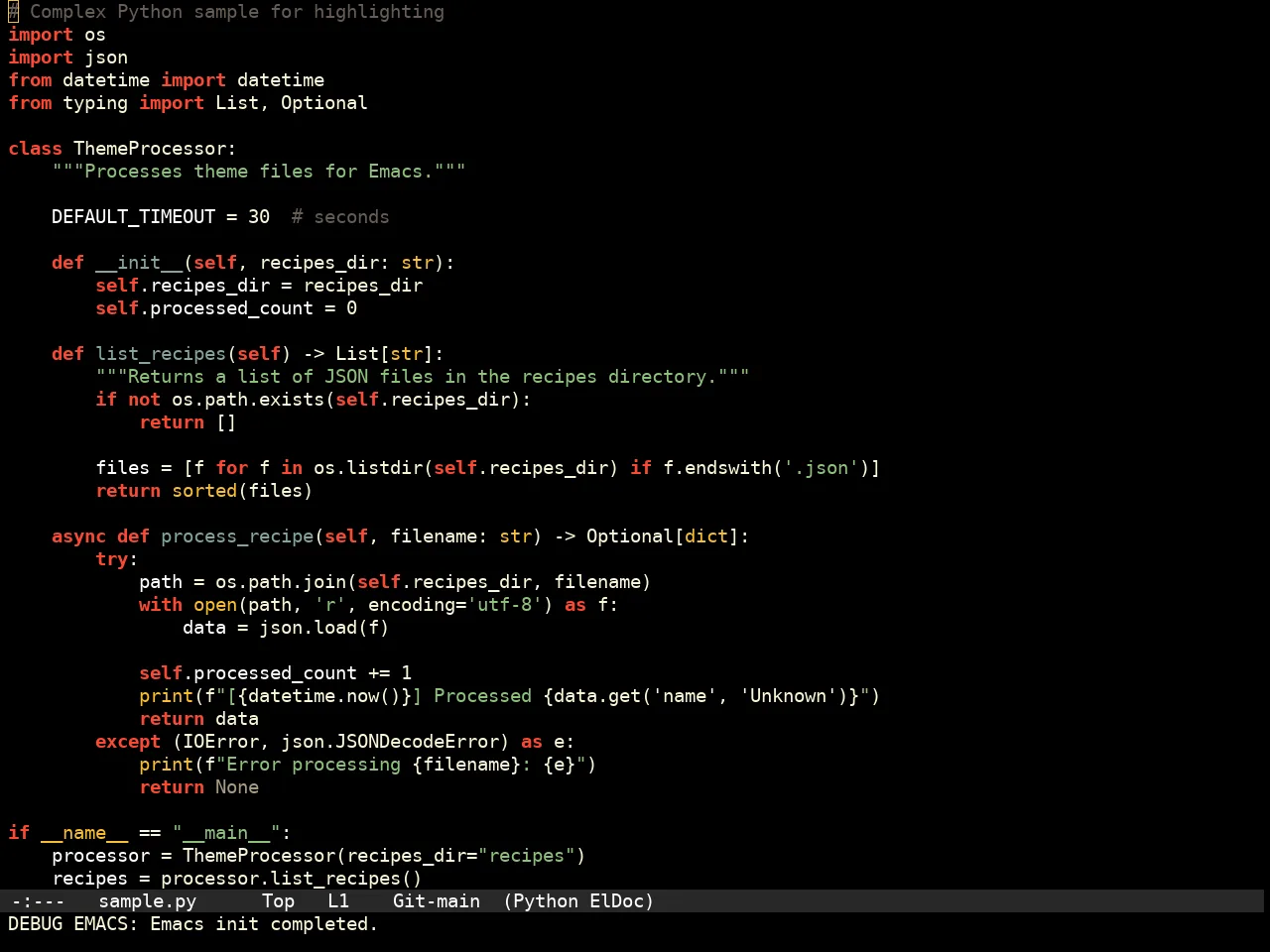Place cursor on 'class ThemeProcessor:' line

click(x=123, y=149)
